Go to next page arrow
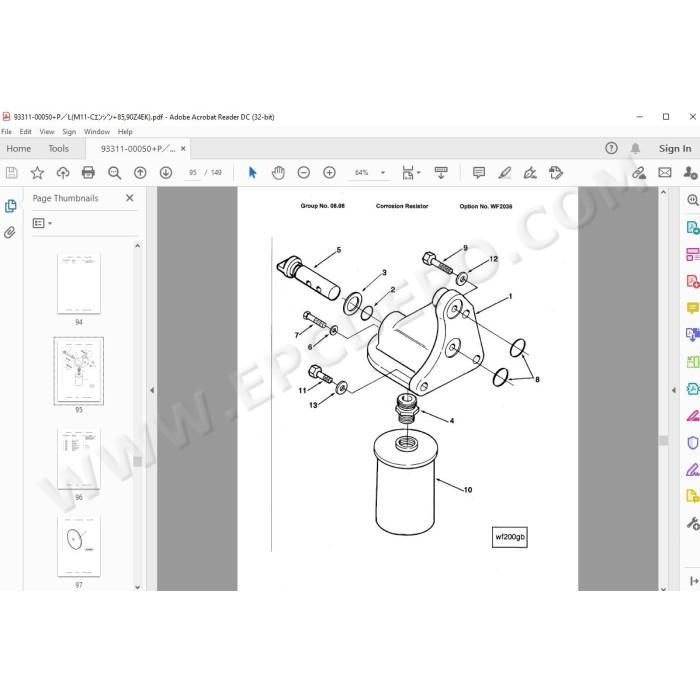 (166, 172)
